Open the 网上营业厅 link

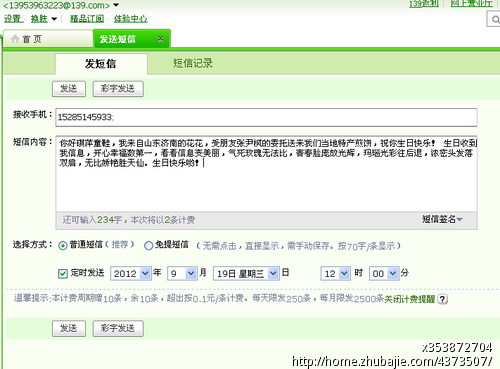[x=471, y=3]
